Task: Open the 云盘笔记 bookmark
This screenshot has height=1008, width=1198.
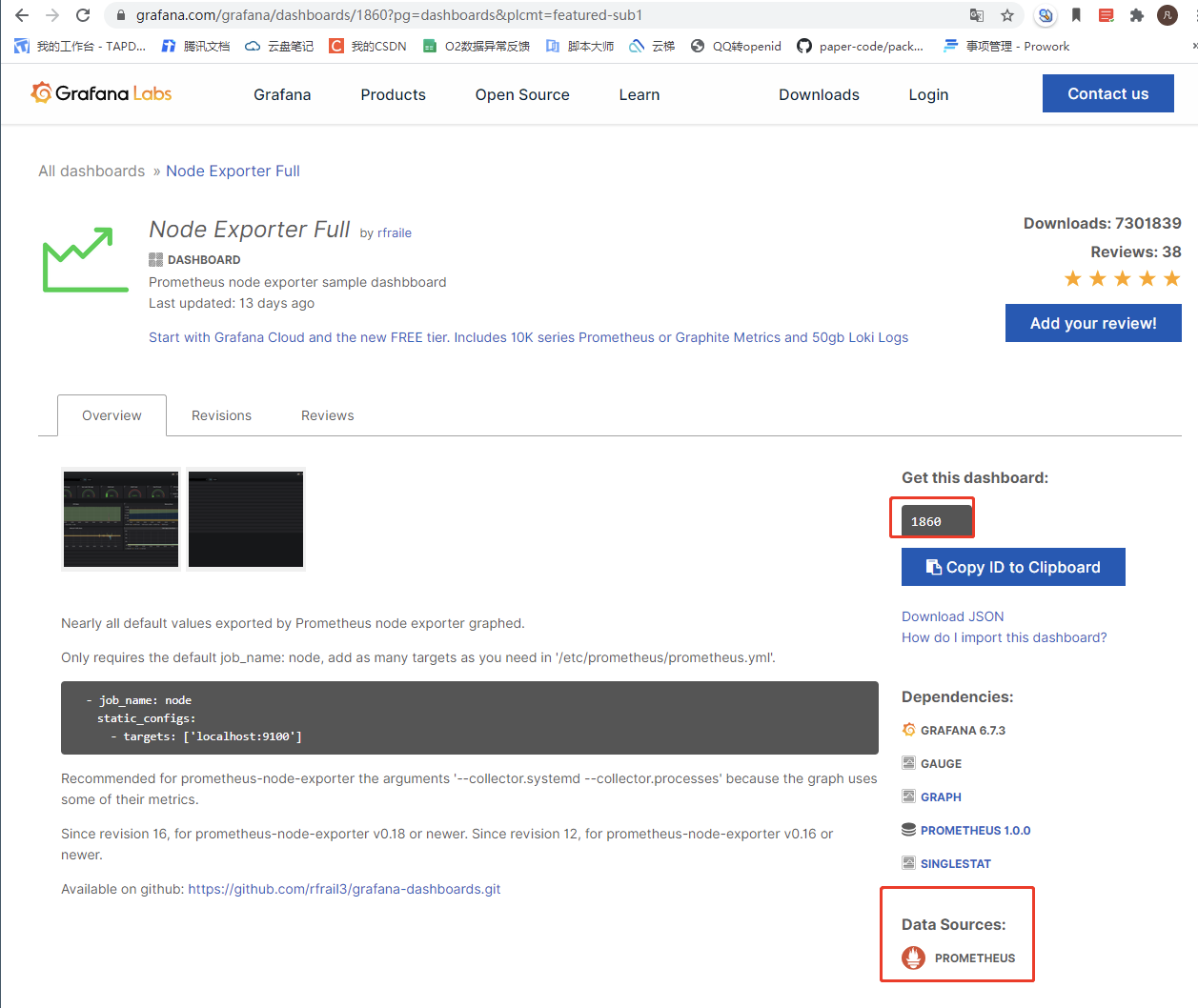Action: [279, 46]
